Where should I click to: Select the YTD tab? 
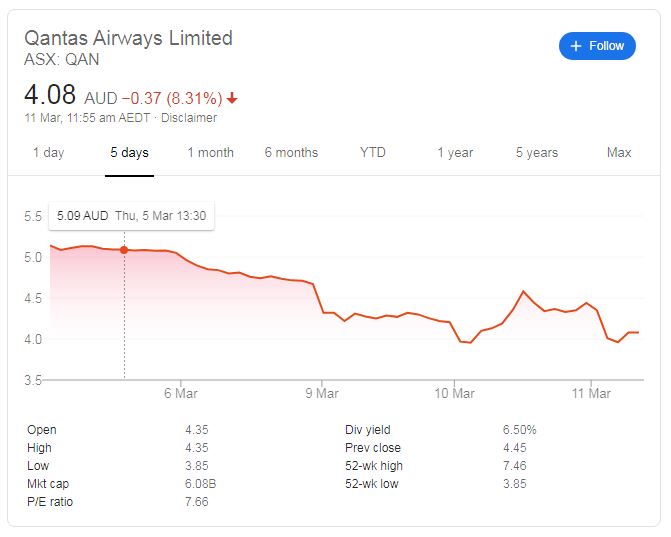pyautogui.click(x=373, y=153)
